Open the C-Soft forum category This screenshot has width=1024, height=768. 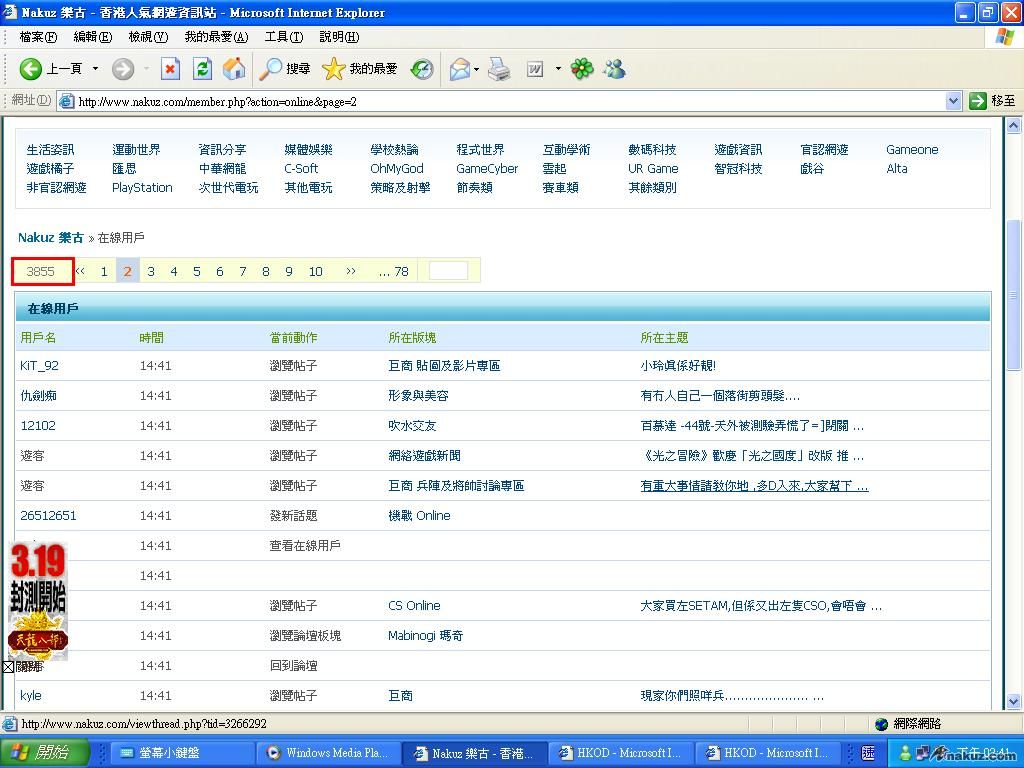pyautogui.click(x=301, y=168)
